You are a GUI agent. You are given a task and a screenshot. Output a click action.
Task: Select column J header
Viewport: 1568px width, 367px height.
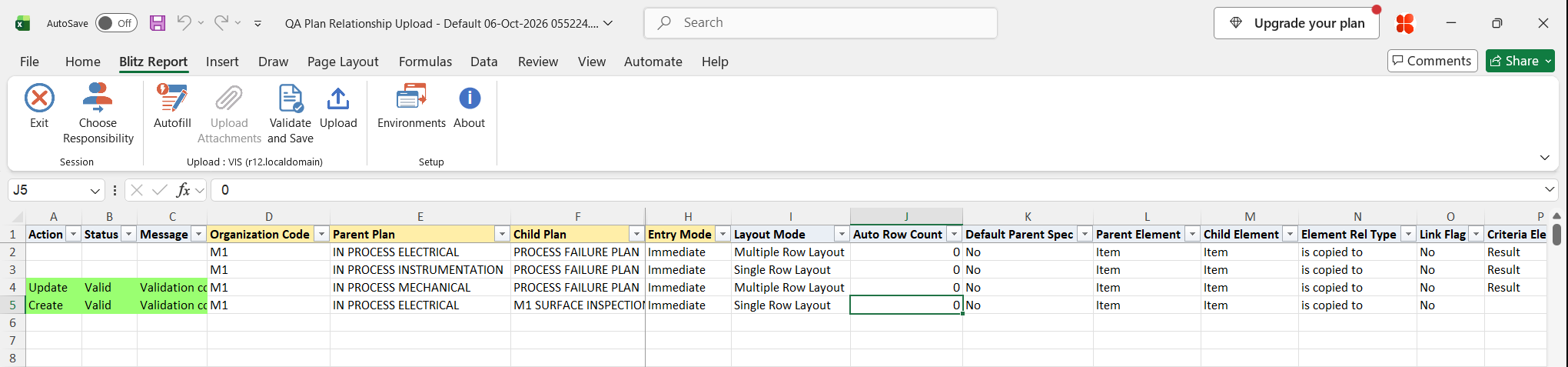tap(906, 217)
